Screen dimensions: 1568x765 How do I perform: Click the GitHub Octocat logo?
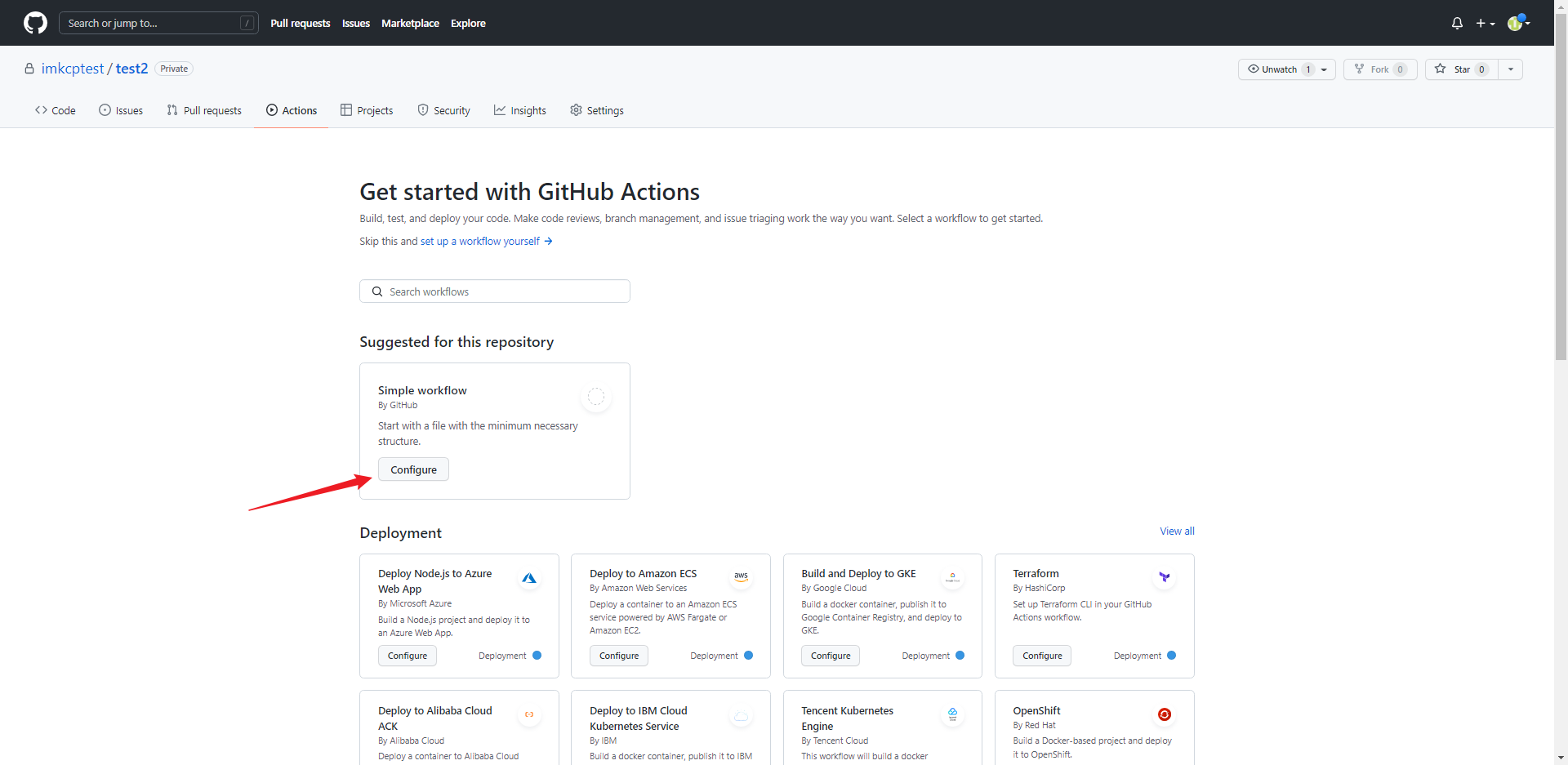[x=35, y=23]
